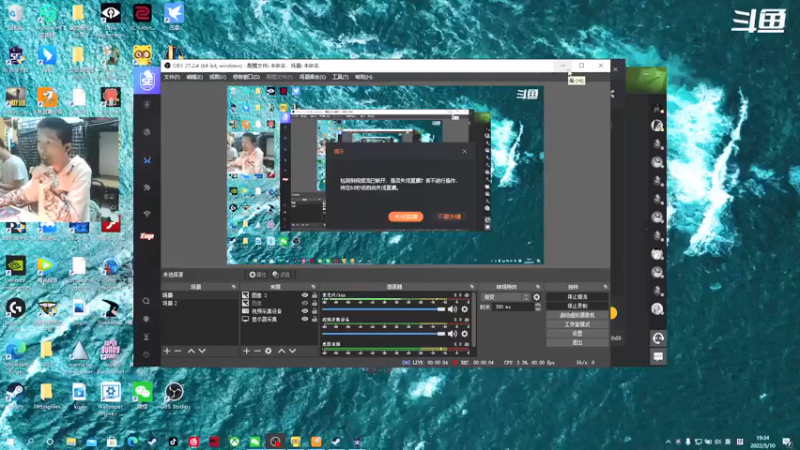The height and width of the screenshot is (450, 800).
Task: Open the 工具(T) menu in OBS
Action: tap(340, 77)
